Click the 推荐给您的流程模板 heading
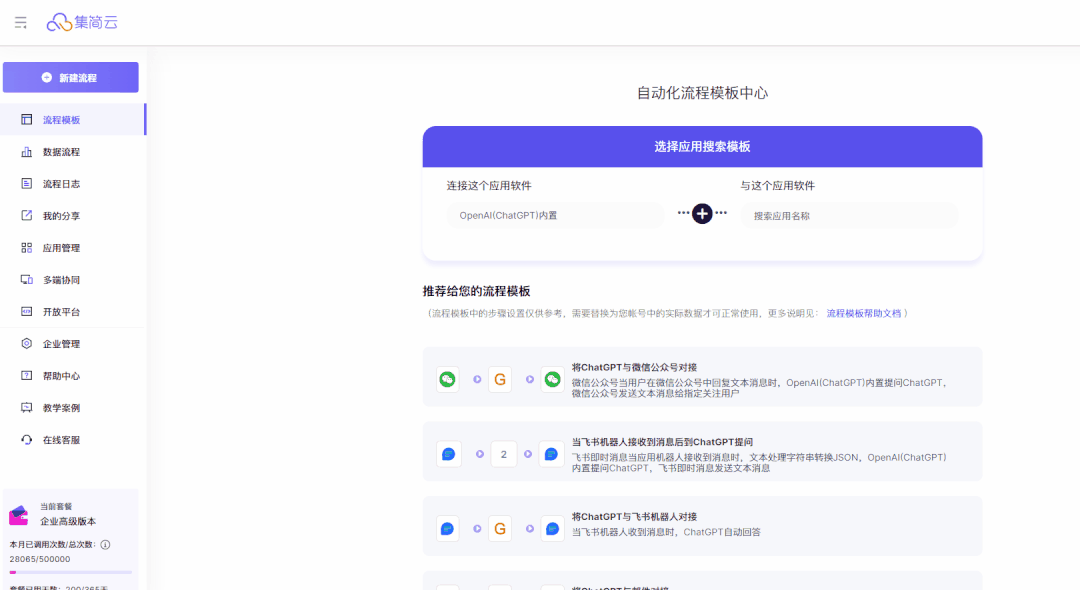The width and height of the screenshot is (1080, 590). point(477,291)
